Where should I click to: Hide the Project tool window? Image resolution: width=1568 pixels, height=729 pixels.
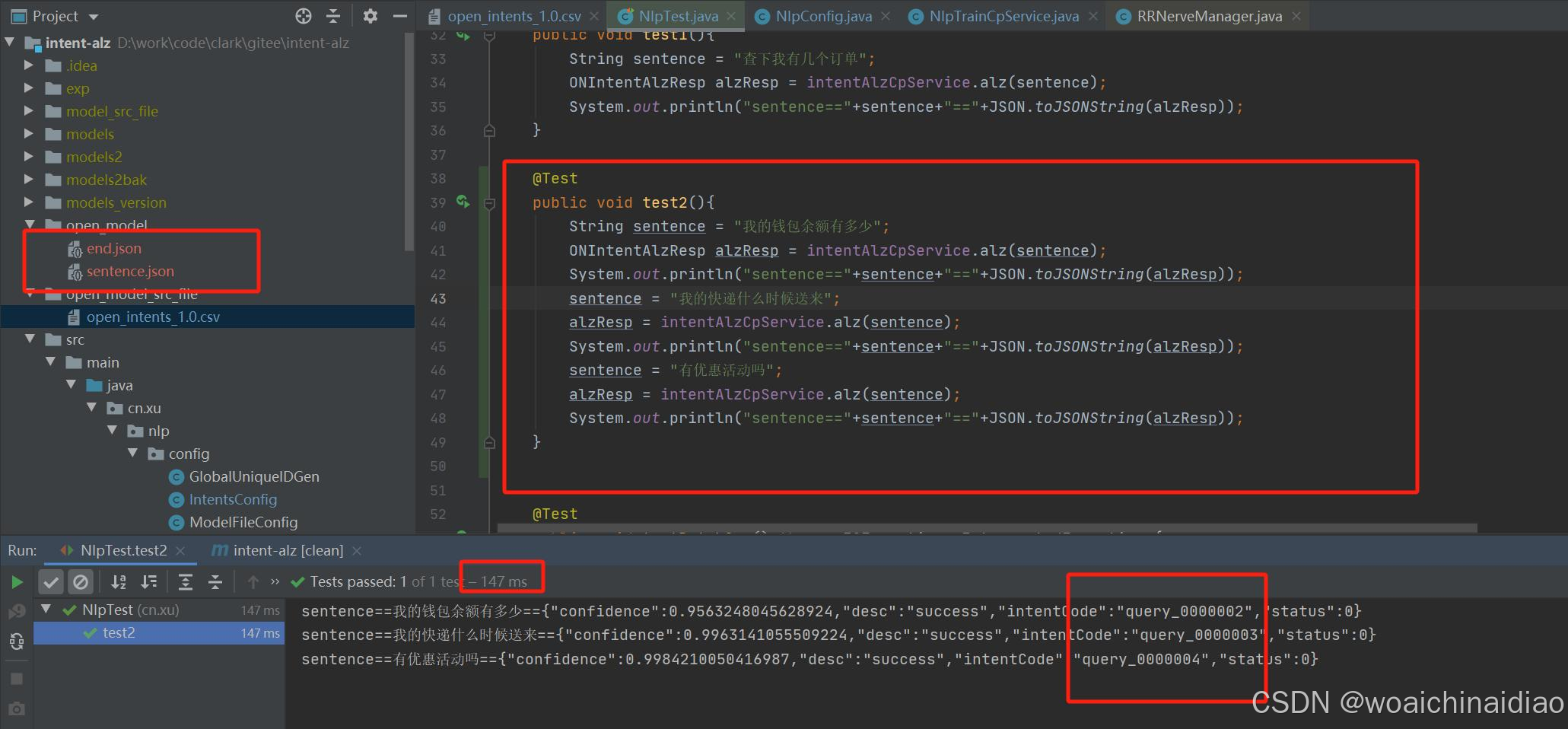pos(400,16)
